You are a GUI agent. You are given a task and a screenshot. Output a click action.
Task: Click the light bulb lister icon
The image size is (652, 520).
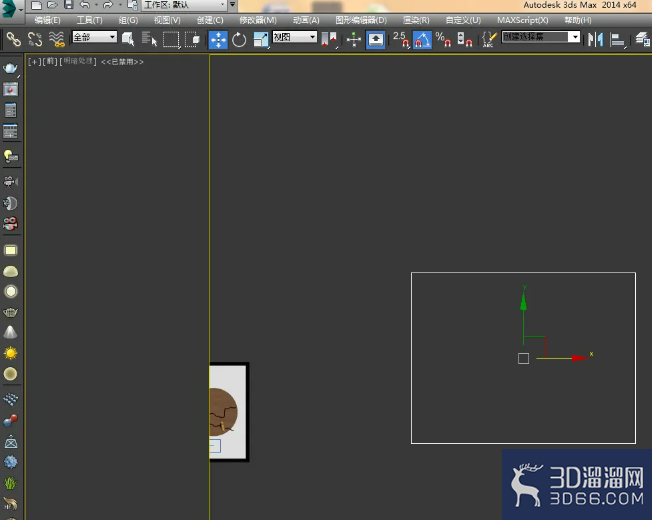click(x=10, y=156)
